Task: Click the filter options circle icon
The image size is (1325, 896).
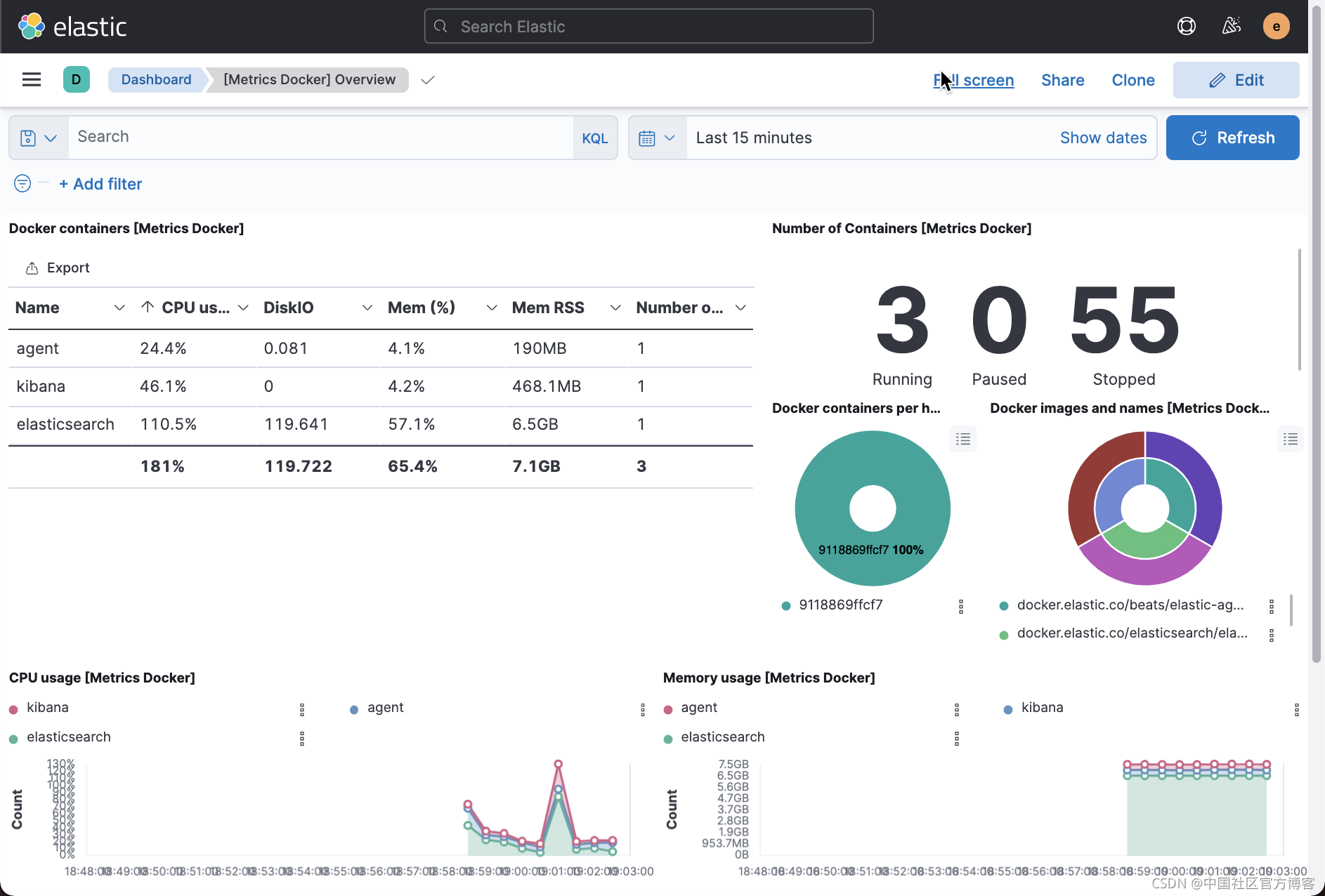Action: click(22, 183)
